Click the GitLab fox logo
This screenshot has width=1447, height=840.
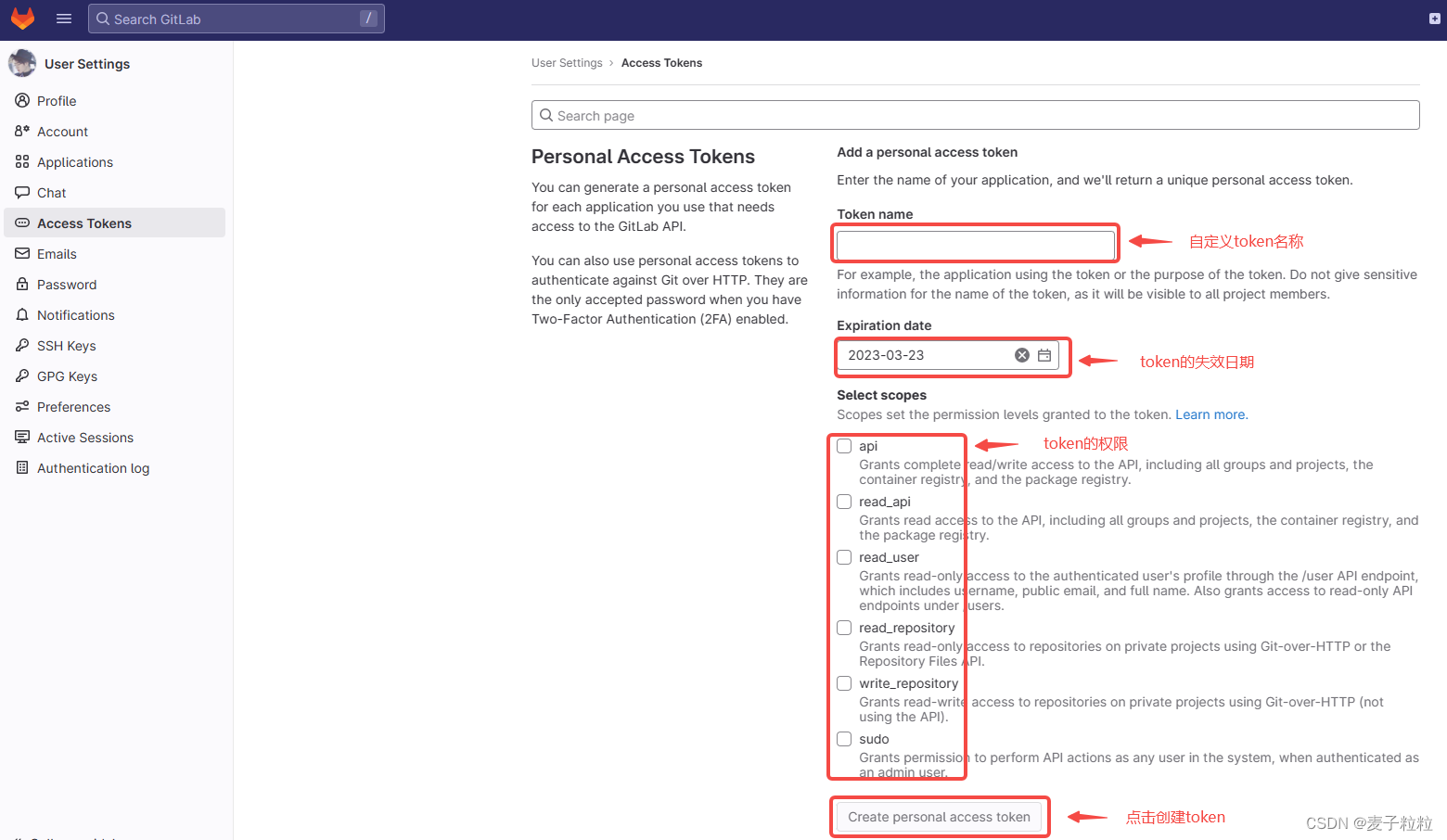tap(21, 18)
